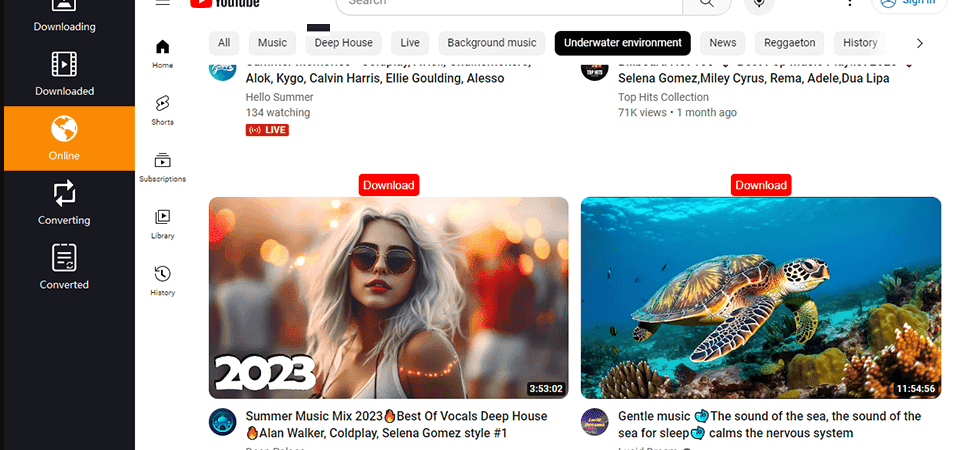
Task: Go to YouTube Home
Action: click(162, 54)
